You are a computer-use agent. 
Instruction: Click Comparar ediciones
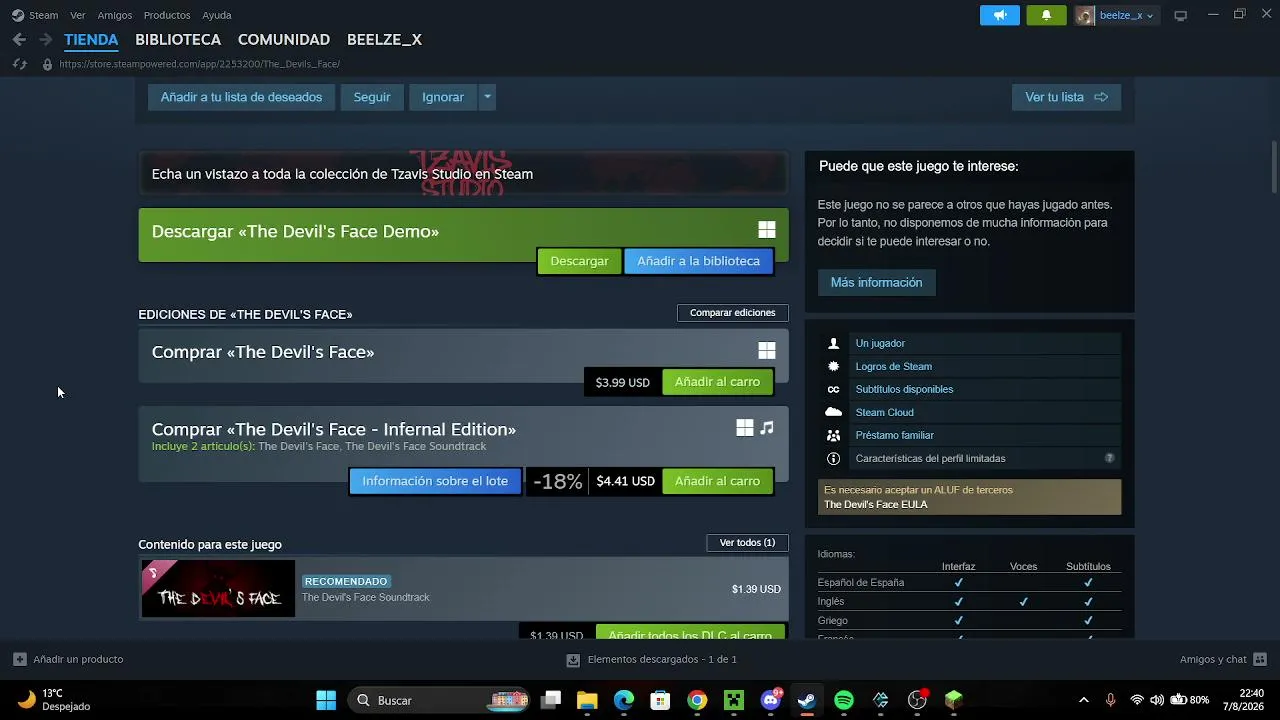click(x=732, y=313)
